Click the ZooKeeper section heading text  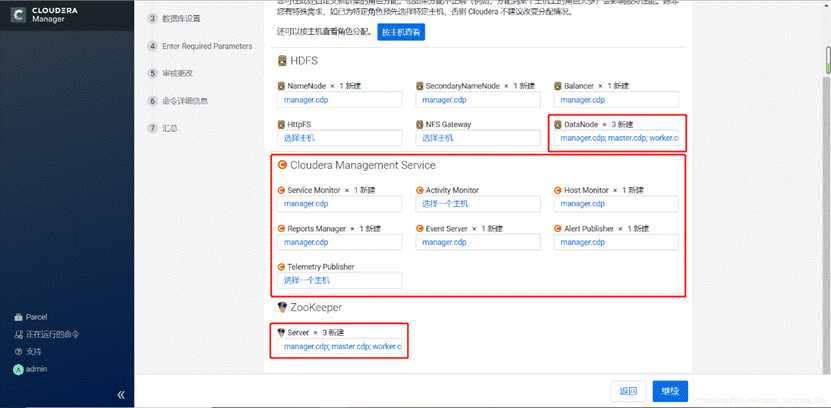point(316,307)
